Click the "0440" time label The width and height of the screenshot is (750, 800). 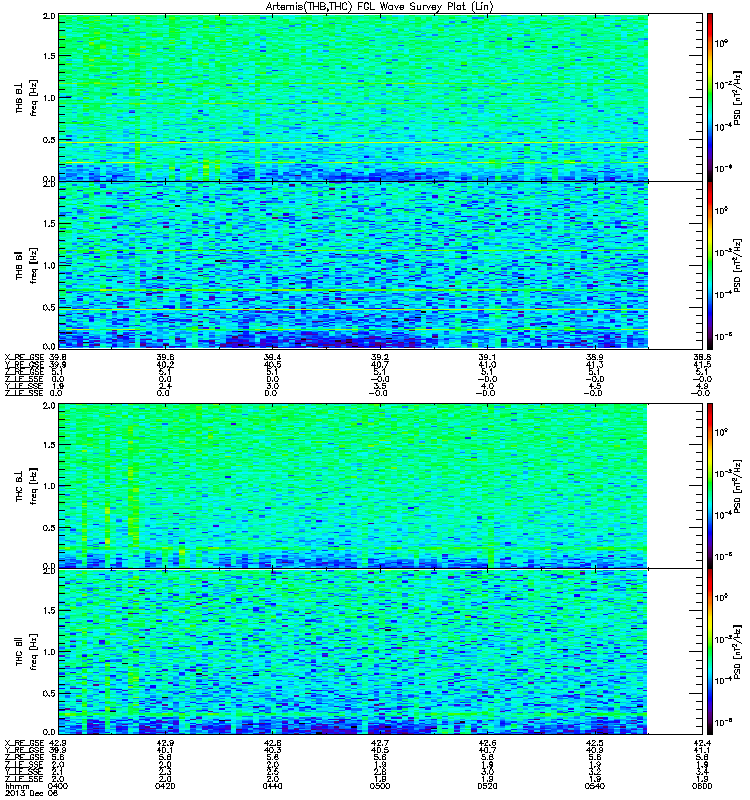(272, 786)
